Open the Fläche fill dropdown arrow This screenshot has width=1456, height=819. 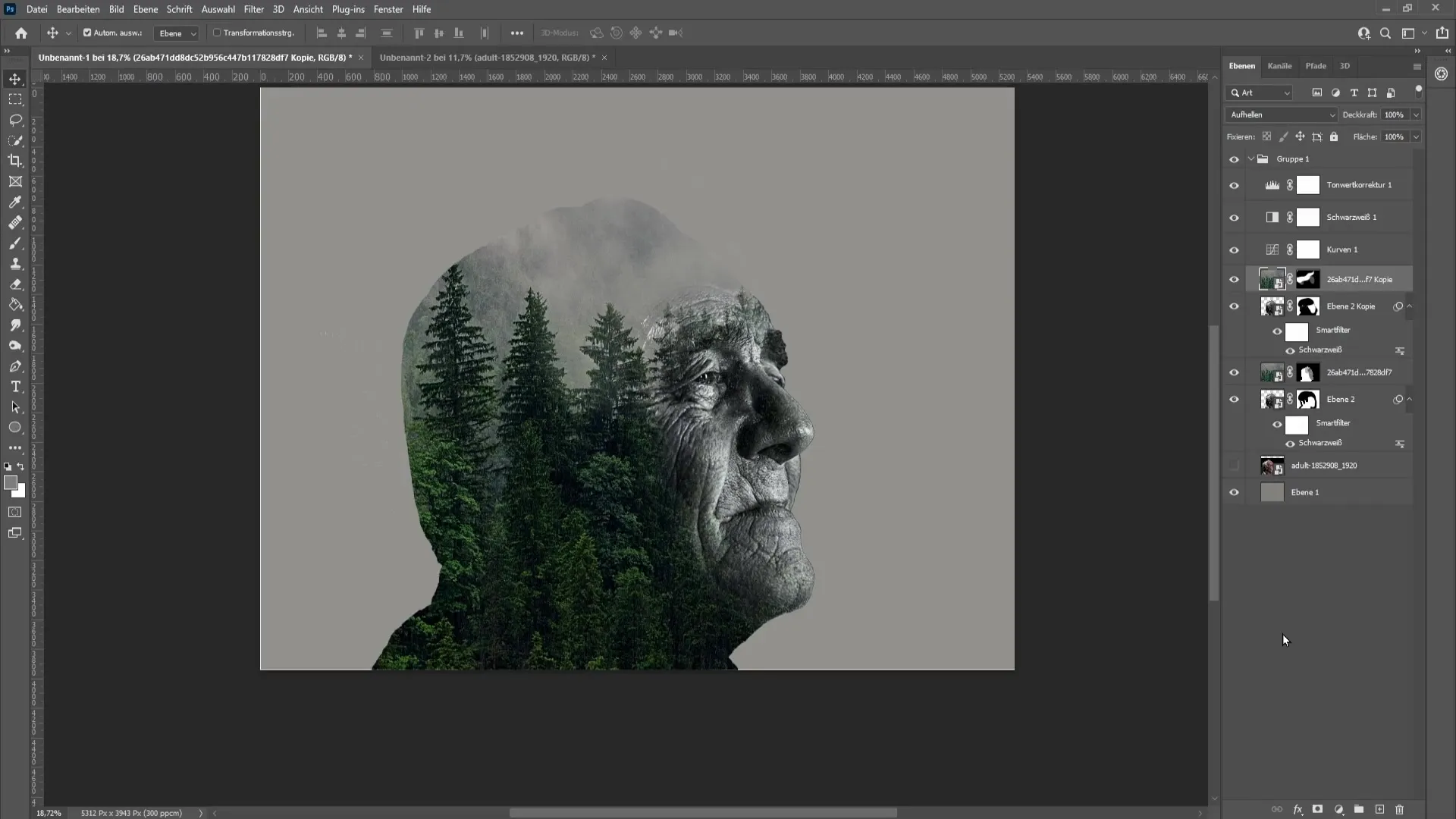click(x=1415, y=136)
